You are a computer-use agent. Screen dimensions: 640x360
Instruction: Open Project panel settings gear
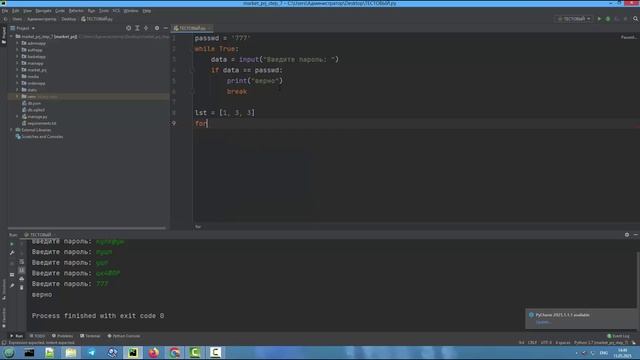[157, 28]
